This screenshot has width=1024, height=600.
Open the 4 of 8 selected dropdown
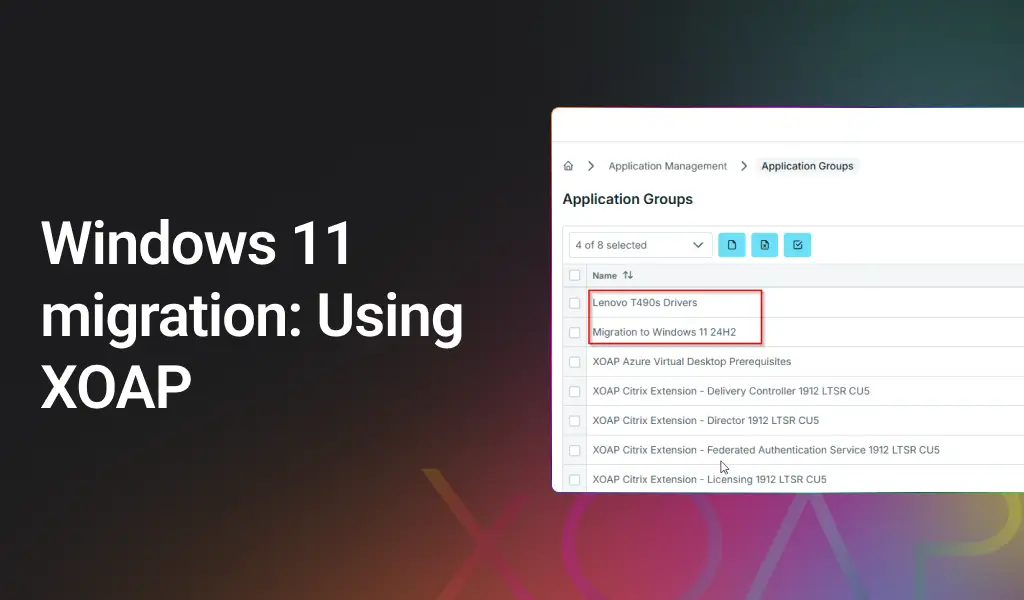tap(640, 244)
